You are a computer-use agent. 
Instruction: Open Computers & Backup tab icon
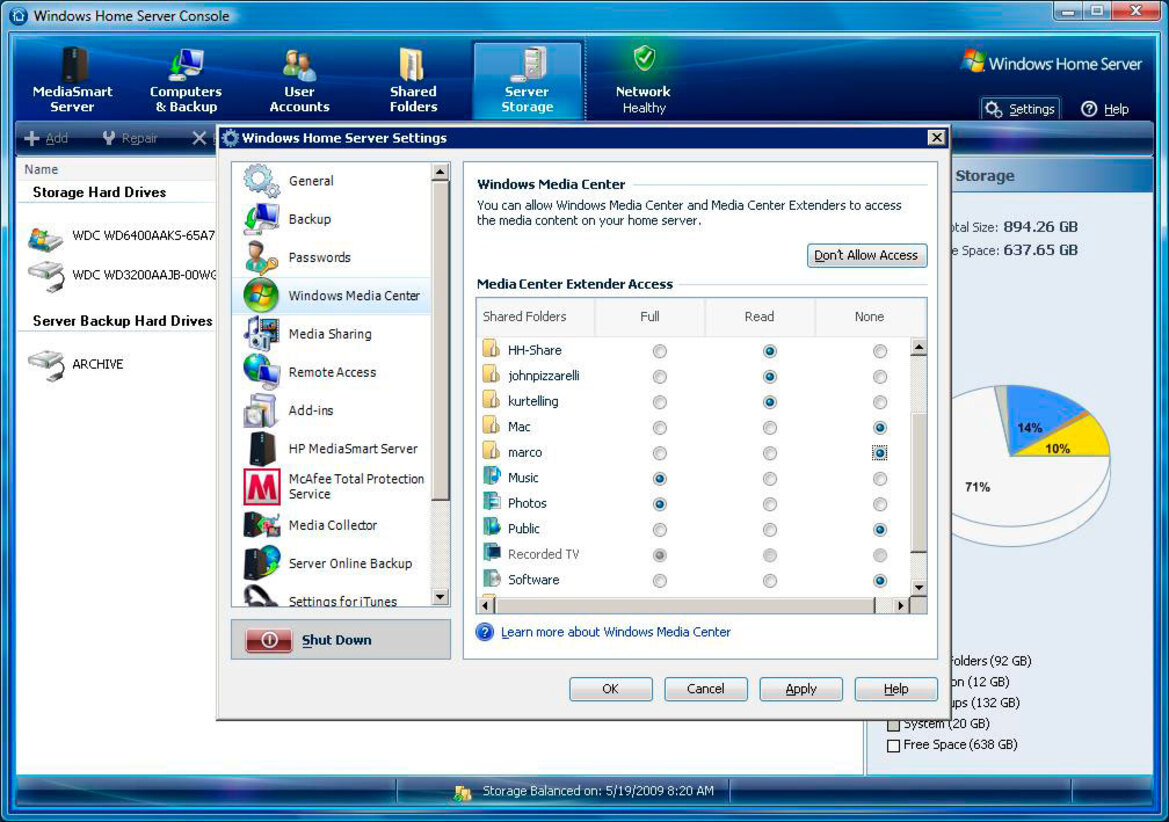coord(186,64)
